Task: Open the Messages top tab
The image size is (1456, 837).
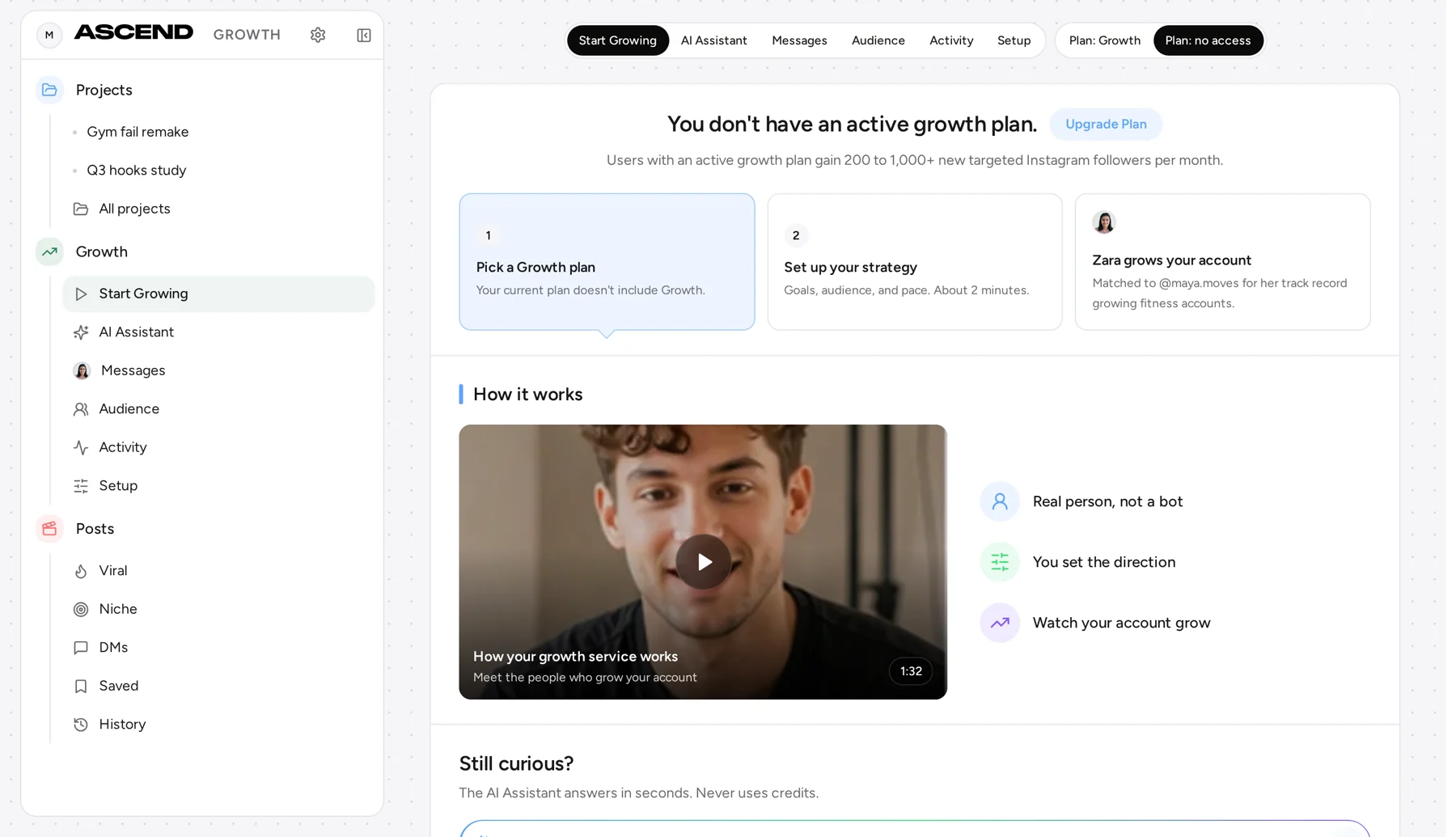Action: (x=799, y=40)
